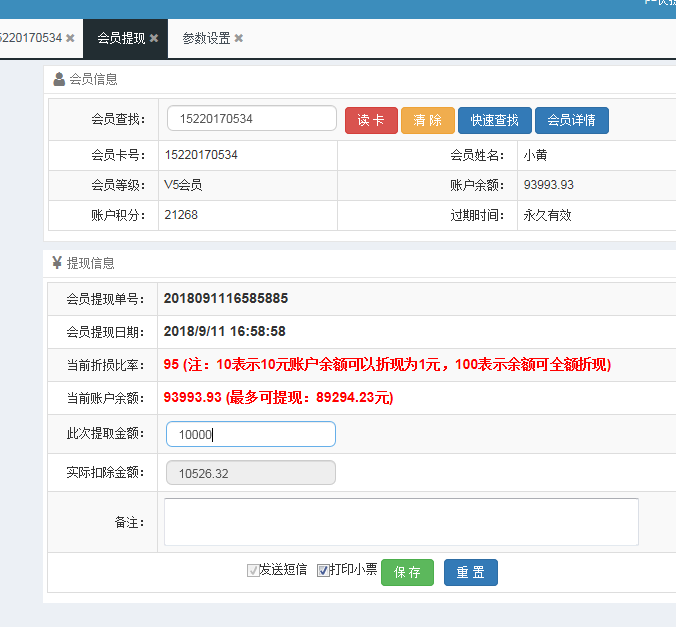
Task: Close the tab ending in 220170534
Action: point(70,38)
